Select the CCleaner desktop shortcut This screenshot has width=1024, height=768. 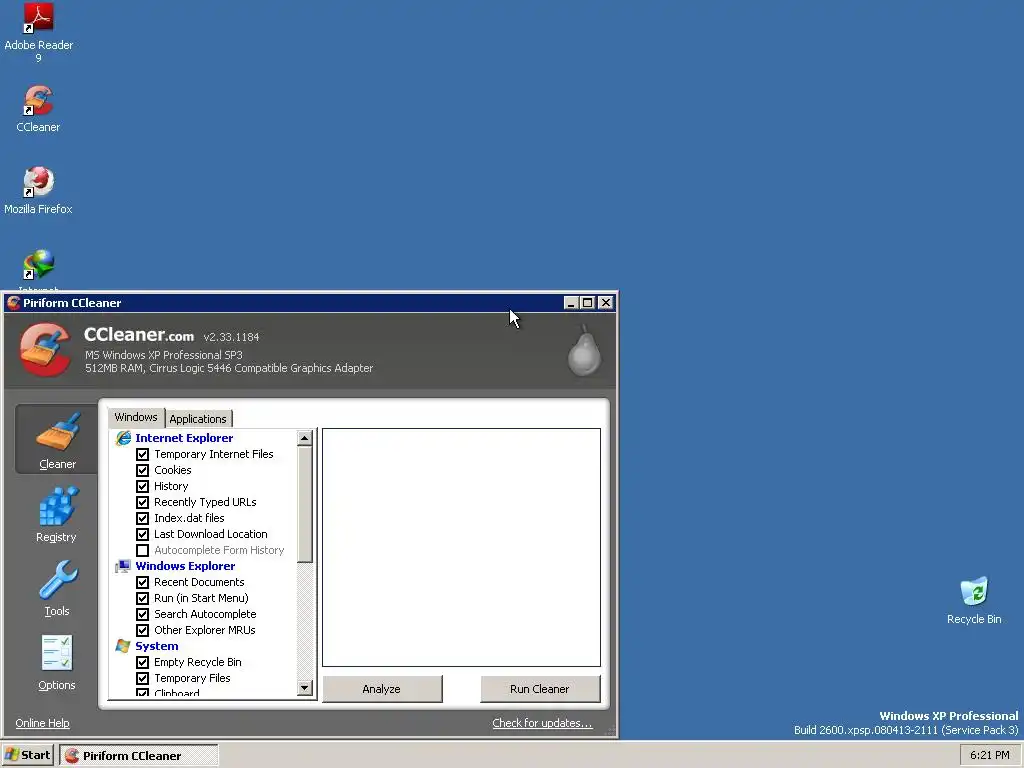[39, 109]
